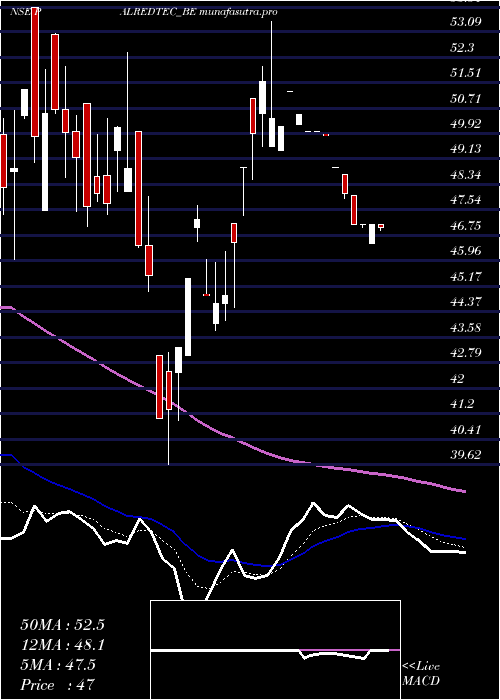Viewport: 500px width, 700px height.
Task: Click the 49.13 price axis label
Action: [466, 149]
